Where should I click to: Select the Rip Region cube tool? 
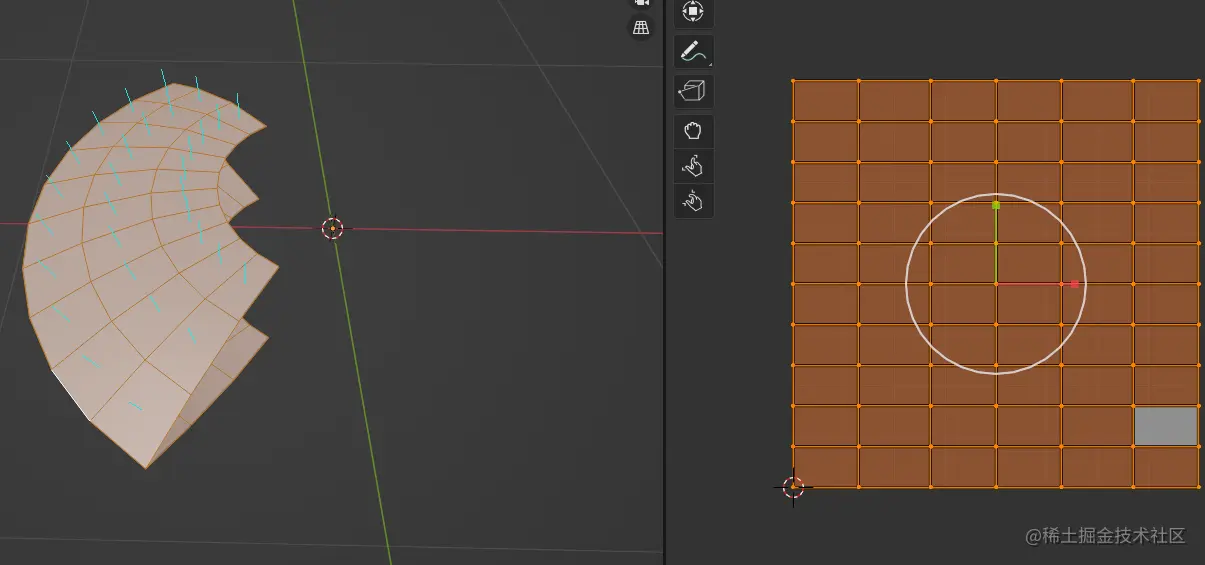point(693,91)
